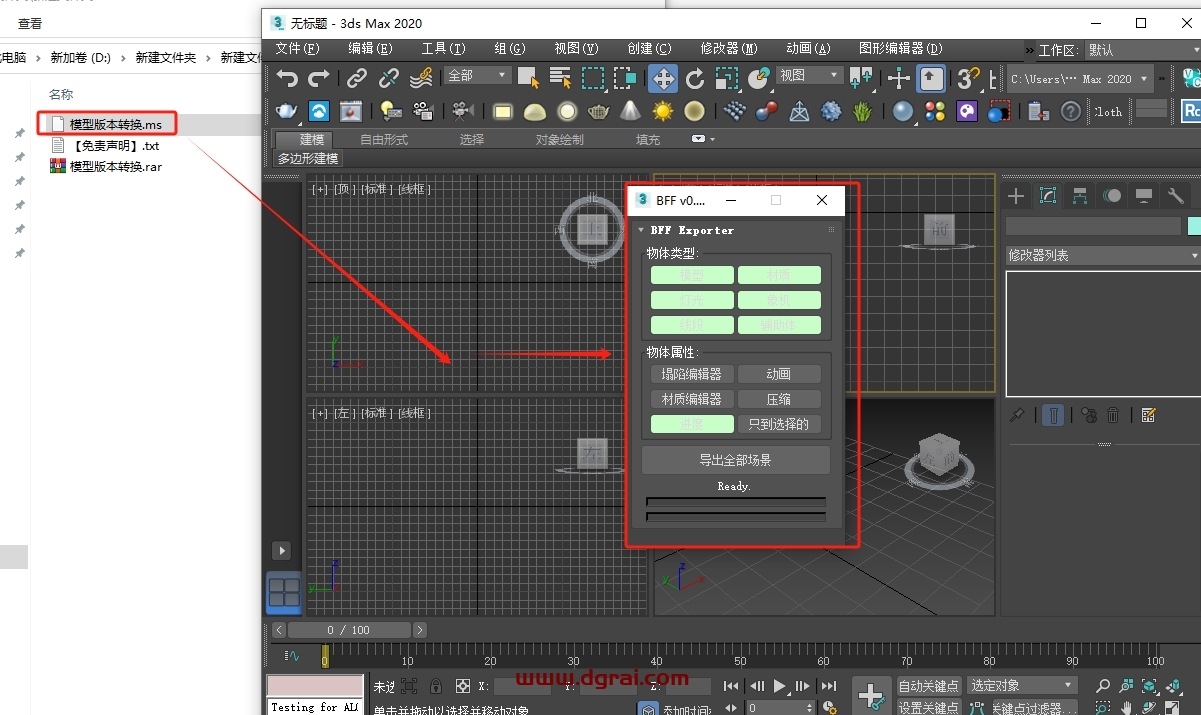Click the Bind to Space Warp icon
The image size is (1201, 715).
click(x=421, y=78)
